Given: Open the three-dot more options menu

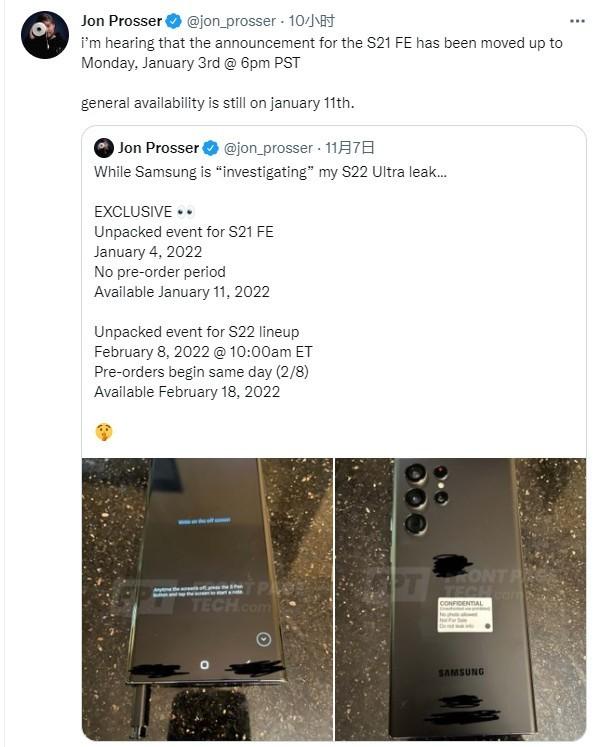Looking at the screenshot, I should click(x=577, y=21).
